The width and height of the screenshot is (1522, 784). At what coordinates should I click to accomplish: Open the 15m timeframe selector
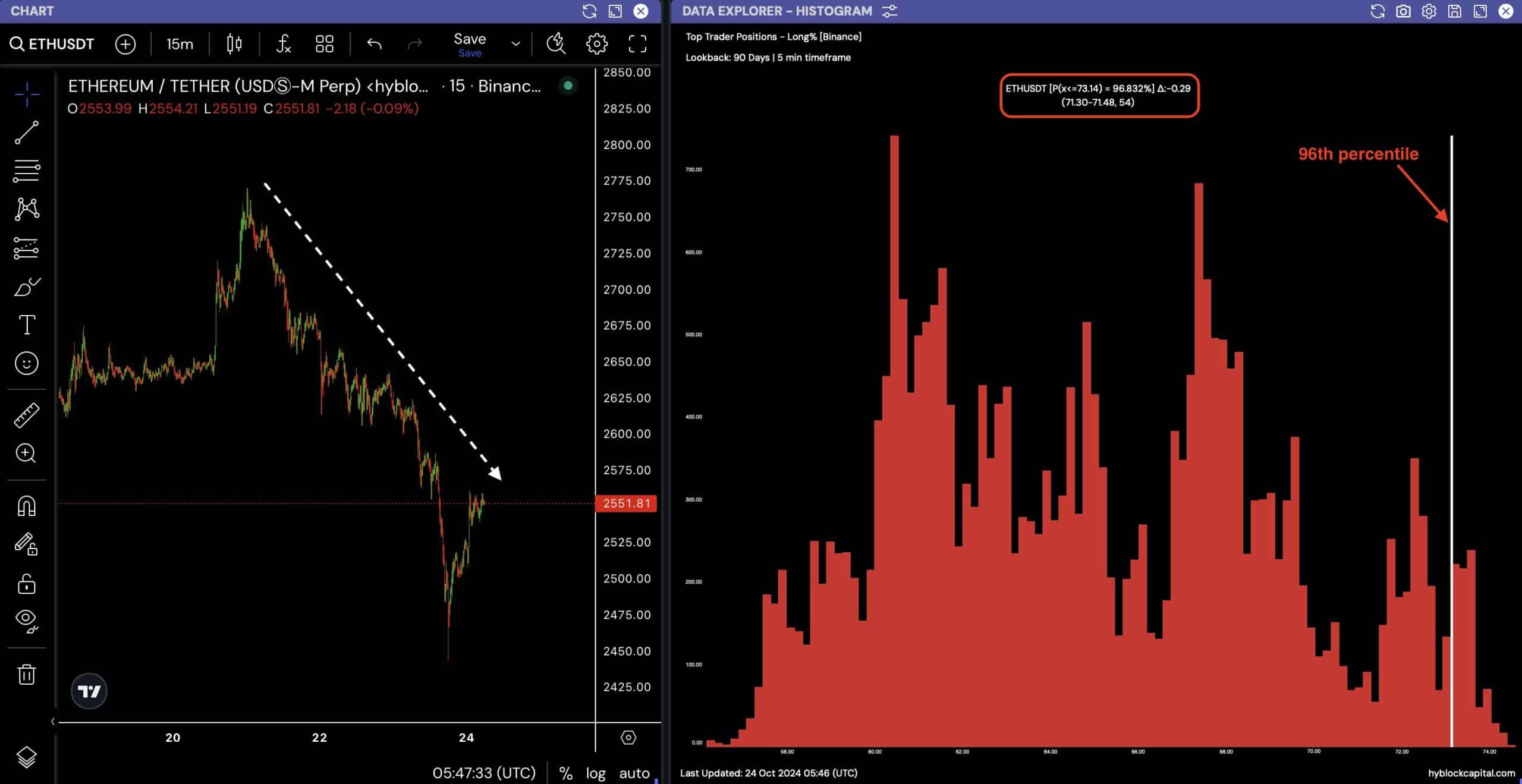[x=180, y=43]
